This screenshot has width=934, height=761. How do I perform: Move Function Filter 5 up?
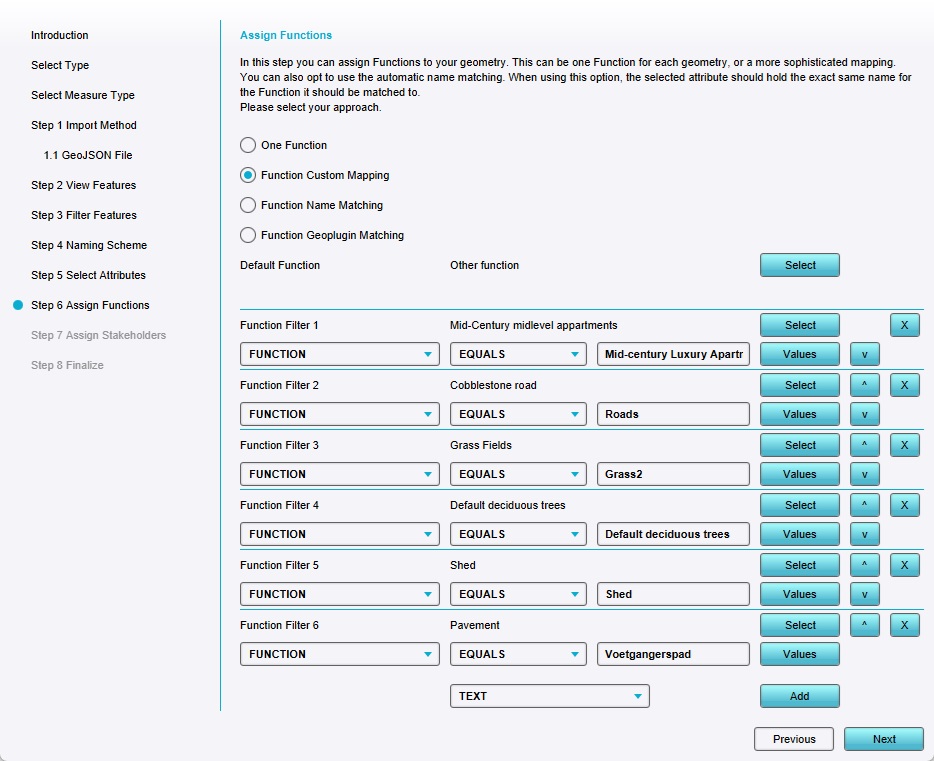pos(864,565)
